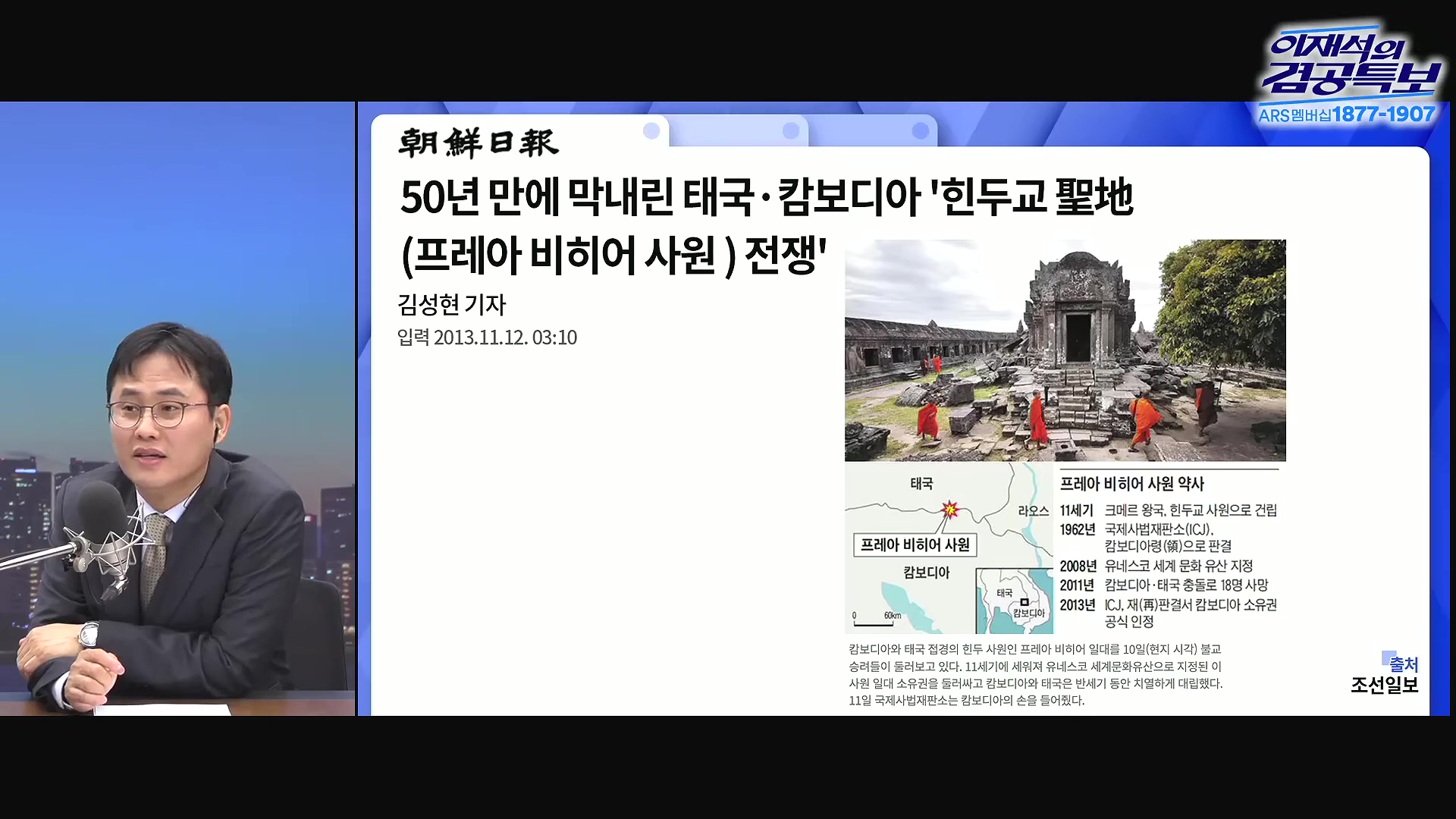Click the 출처 조선일보 source label
Image resolution: width=1456 pixels, height=819 pixels.
click(x=1385, y=675)
